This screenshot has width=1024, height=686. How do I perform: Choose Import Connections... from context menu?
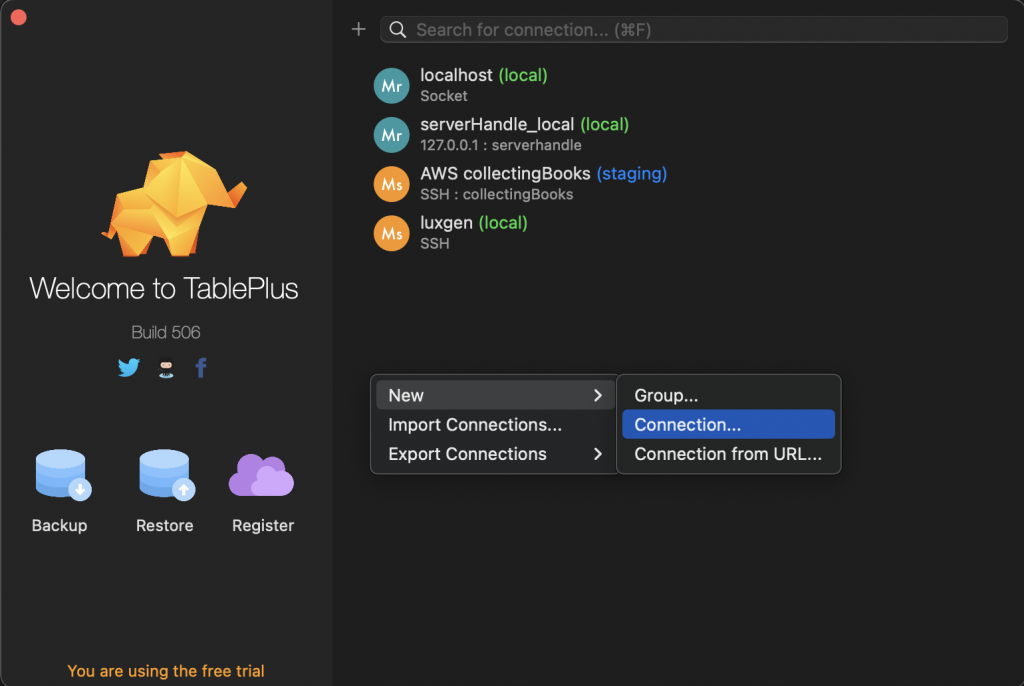point(495,425)
